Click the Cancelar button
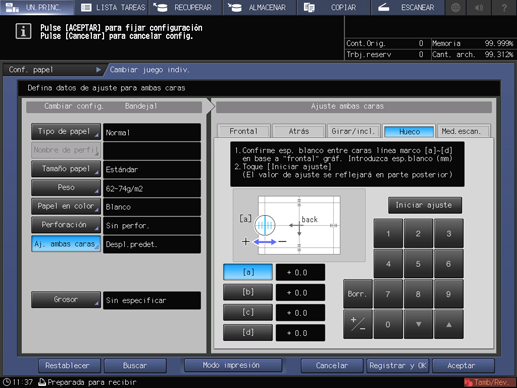Viewport: 517px width, 388px height. [332, 366]
